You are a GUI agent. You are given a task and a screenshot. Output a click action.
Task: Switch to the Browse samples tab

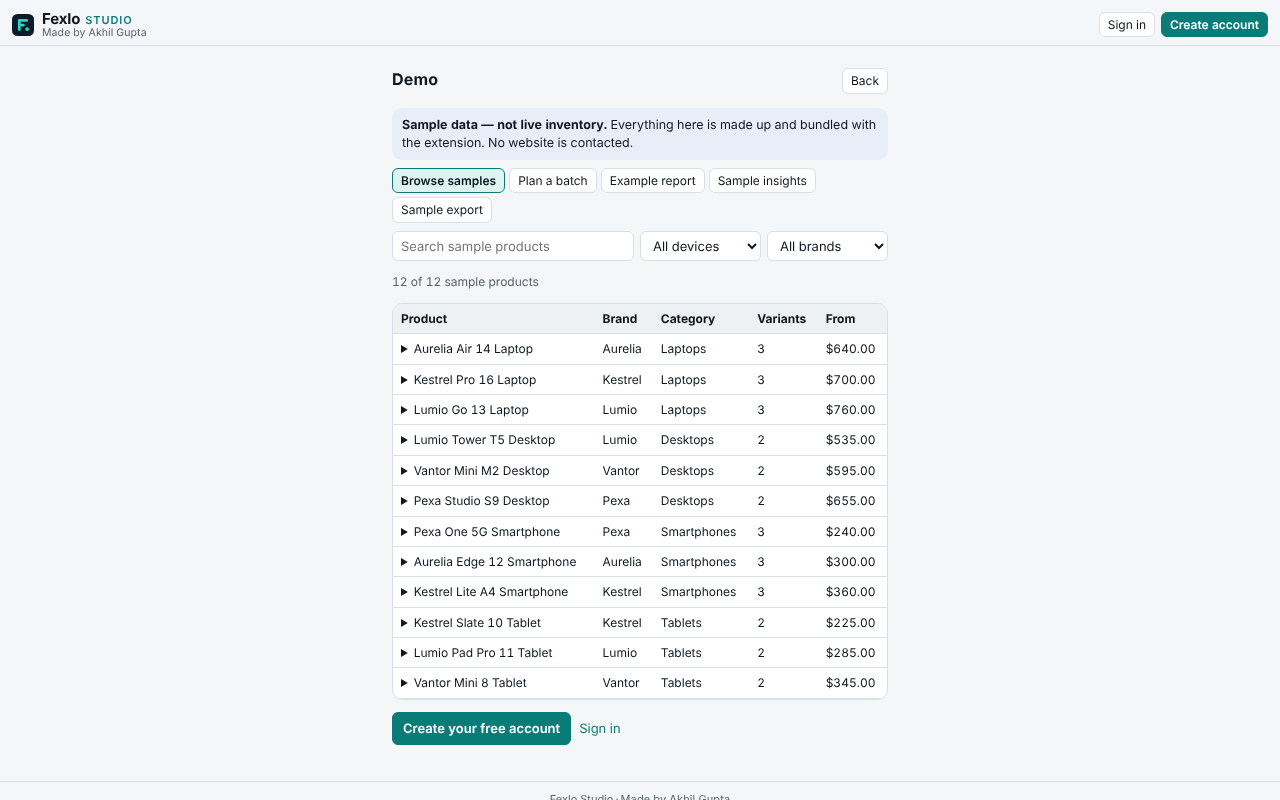coord(448,181)
